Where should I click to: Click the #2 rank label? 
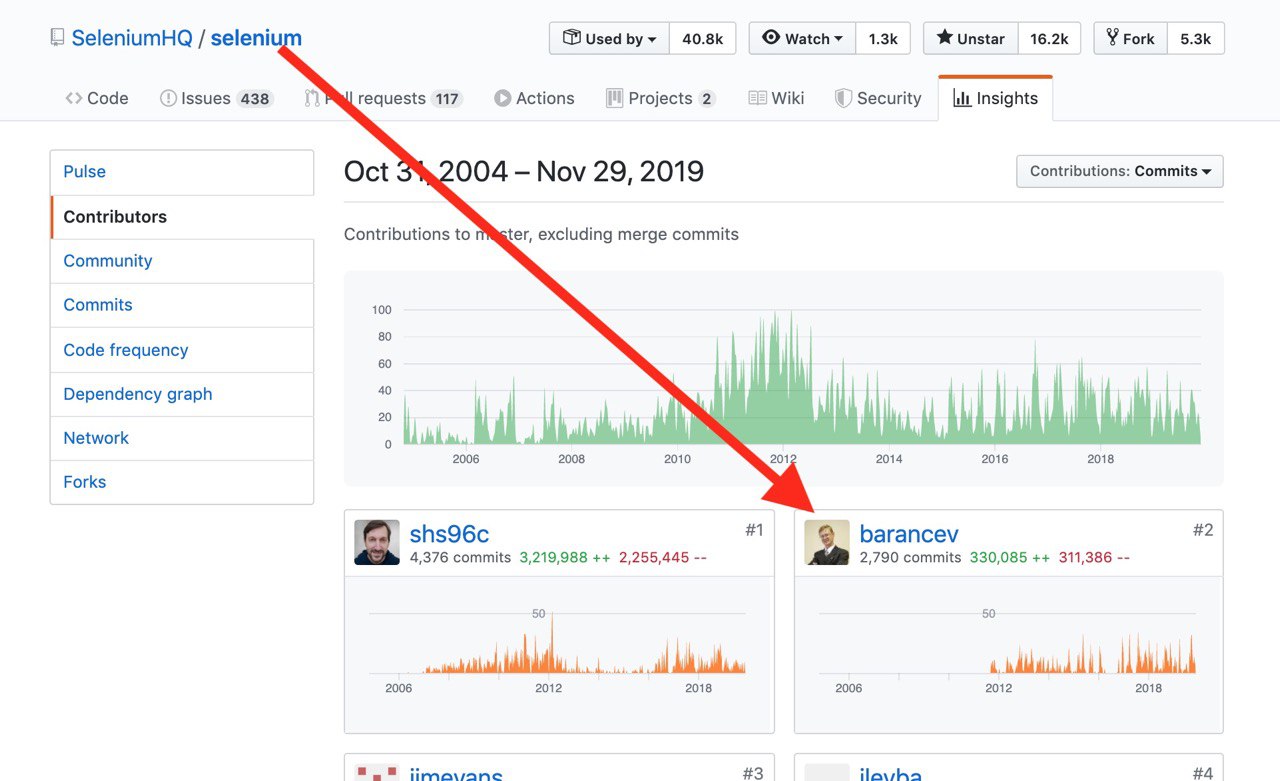(x=1203, y=530)
